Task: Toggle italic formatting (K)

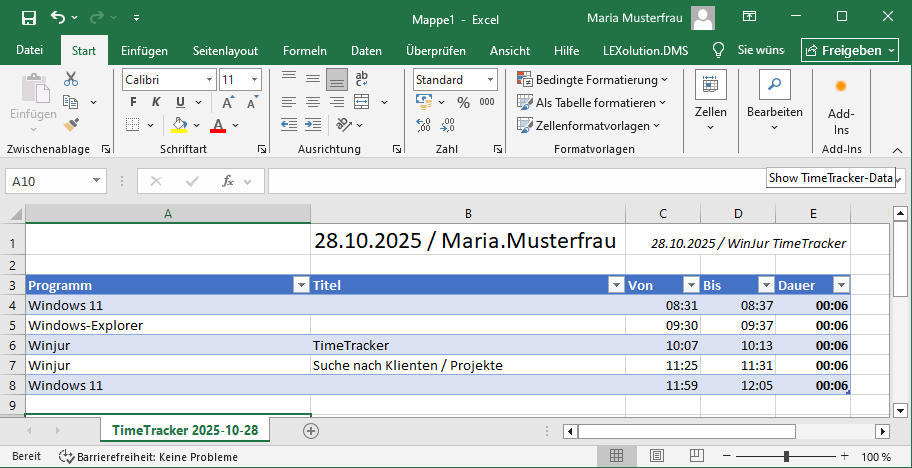Action: (156, 102)
